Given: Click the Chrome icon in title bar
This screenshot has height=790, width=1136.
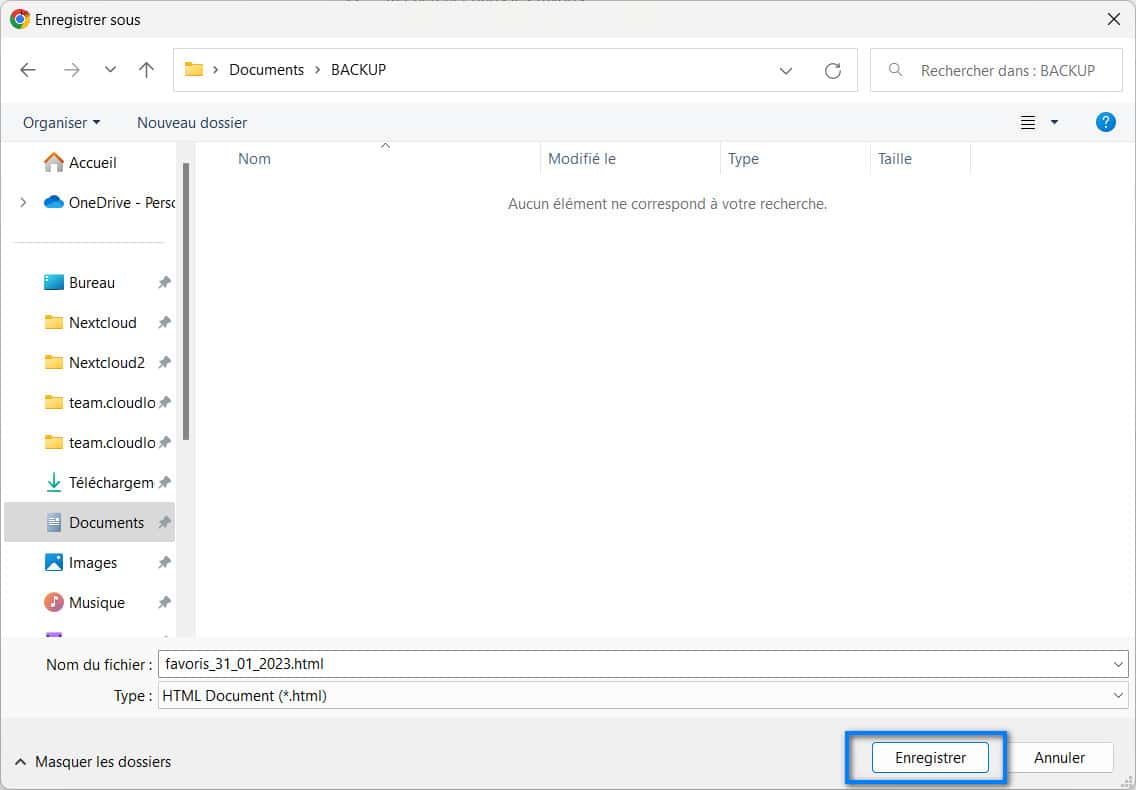Looking at the screenshot, I should coord(20,20).
